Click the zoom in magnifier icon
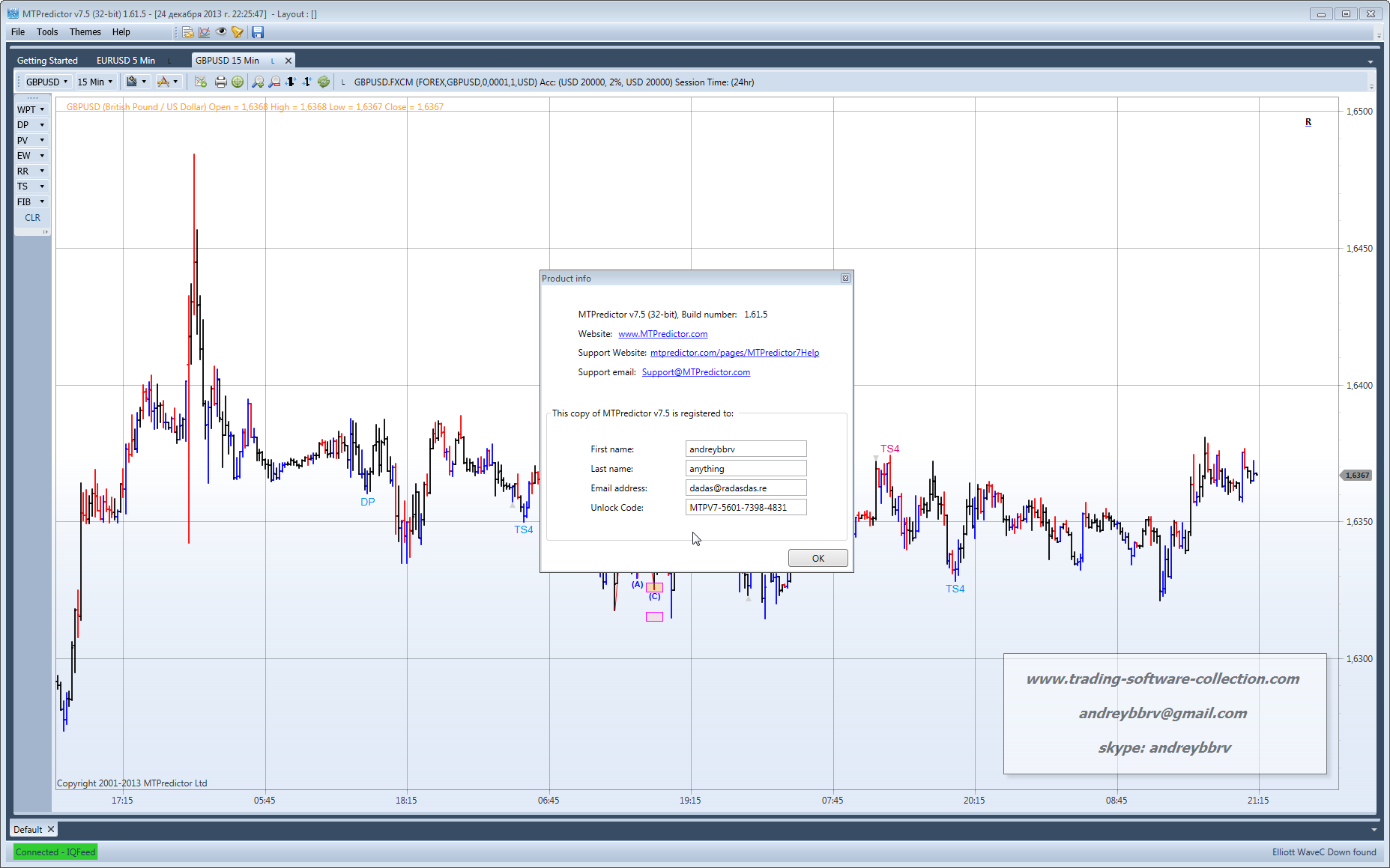This screenshot has height=868, width=1390. (x=258, y=82)
